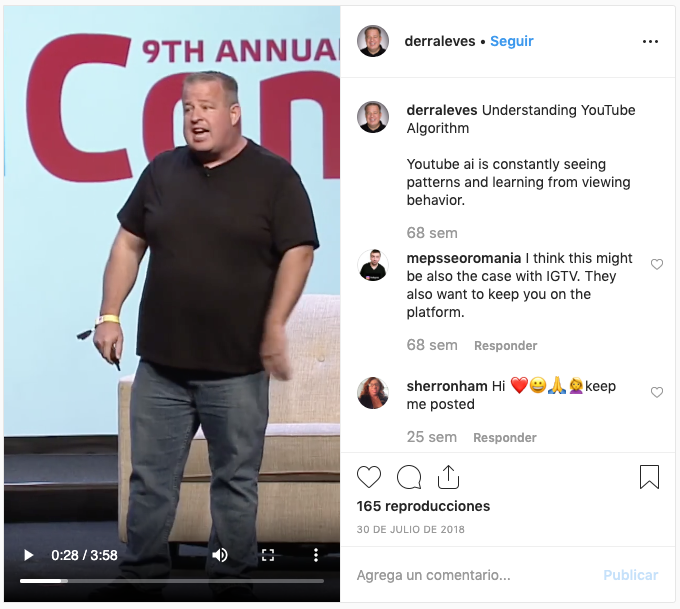Viewport: 680px width, 609px height.
Task: Reply to mepsseoromania's comment via Responder
Action: (506, 346)
